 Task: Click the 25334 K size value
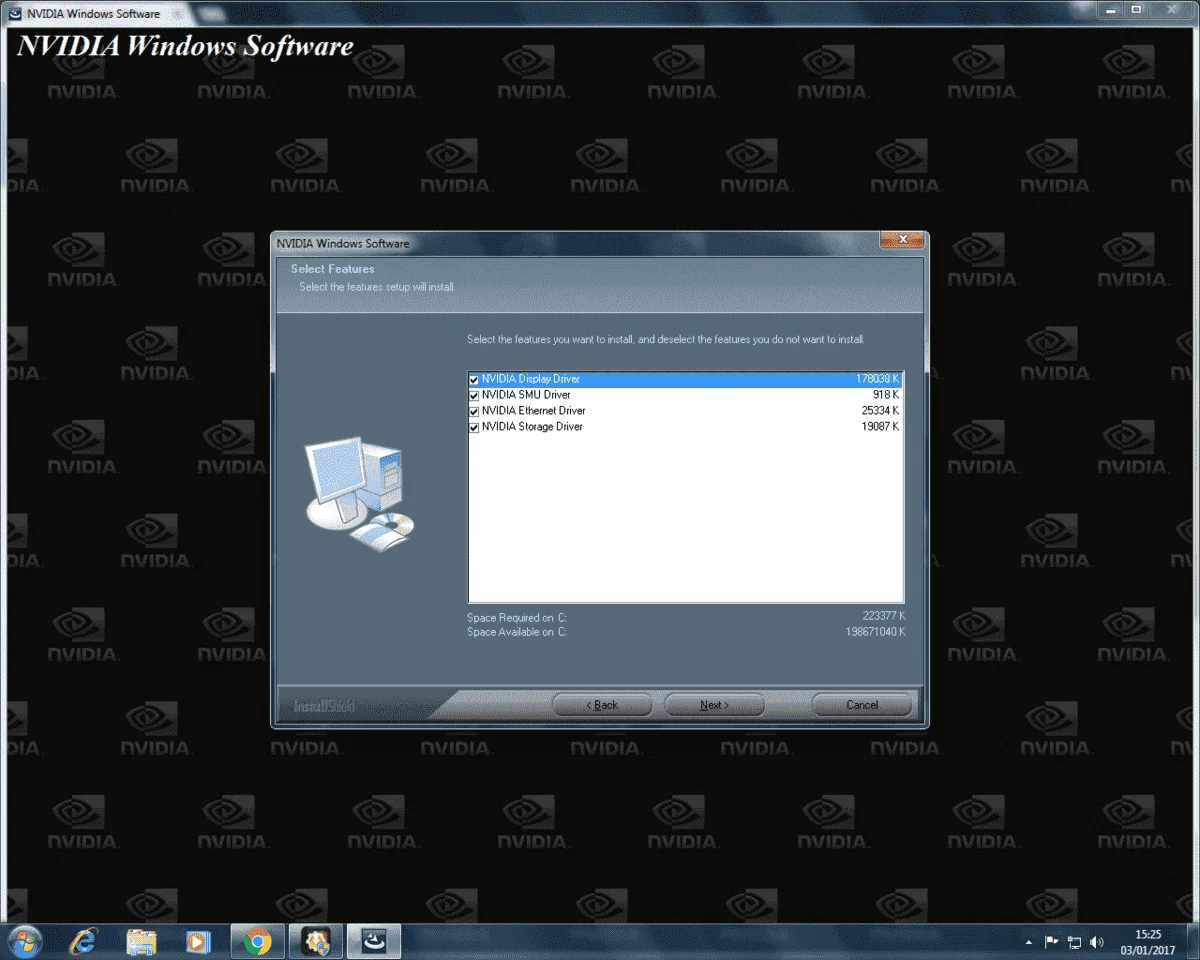[x=880, y=411]
